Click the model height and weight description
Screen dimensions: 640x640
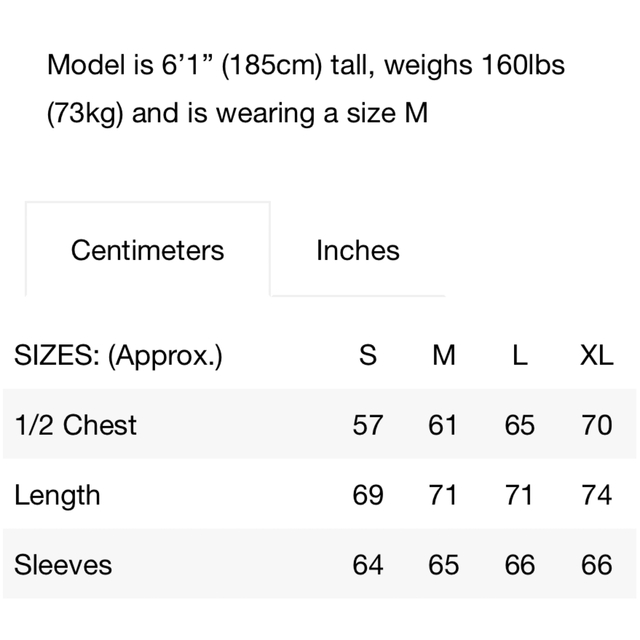306,89
